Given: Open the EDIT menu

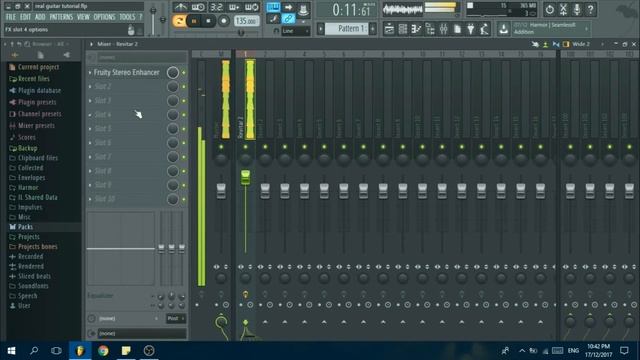Looking at the screenshot, I should click(25, 17).
